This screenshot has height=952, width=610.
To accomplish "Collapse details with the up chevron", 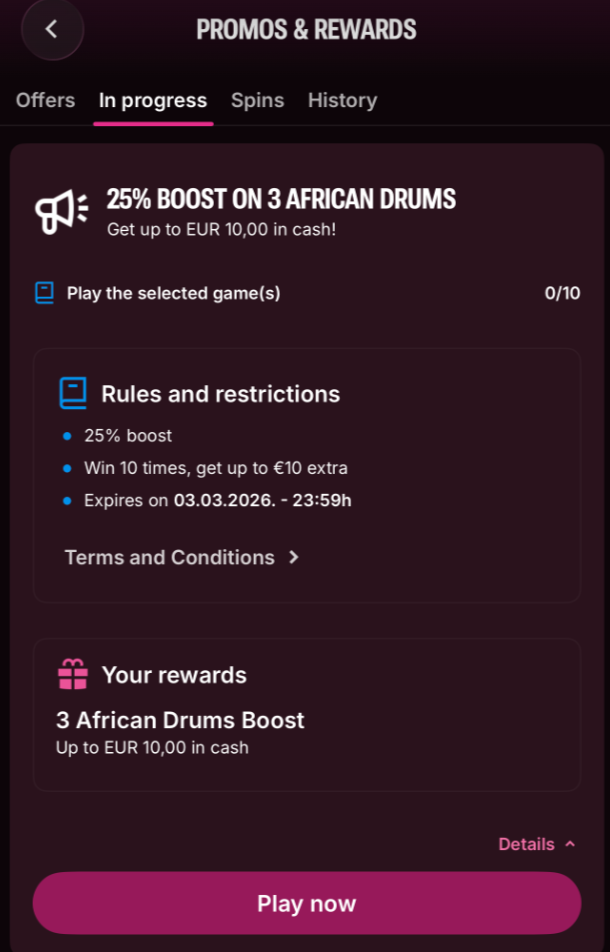I will (570, 844).
